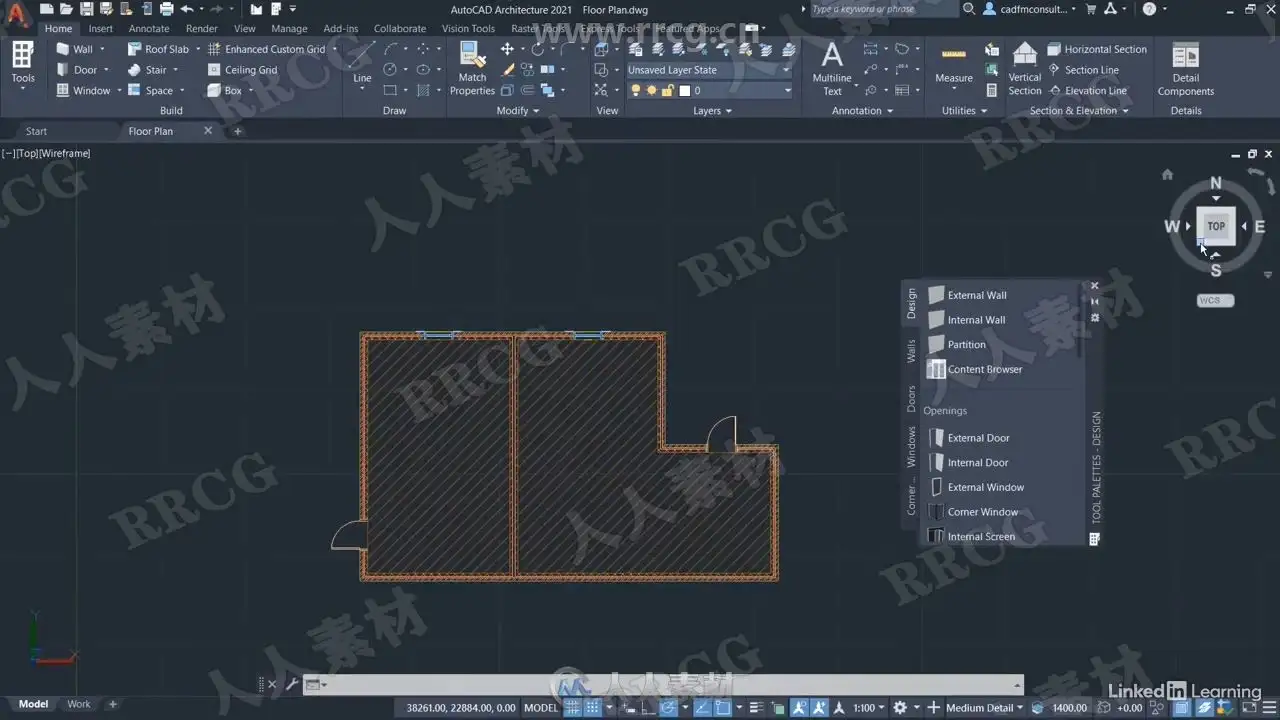Click Ceiling Grid button
Viewport: 1280px width, 720px height.
[x=242, y=70]
